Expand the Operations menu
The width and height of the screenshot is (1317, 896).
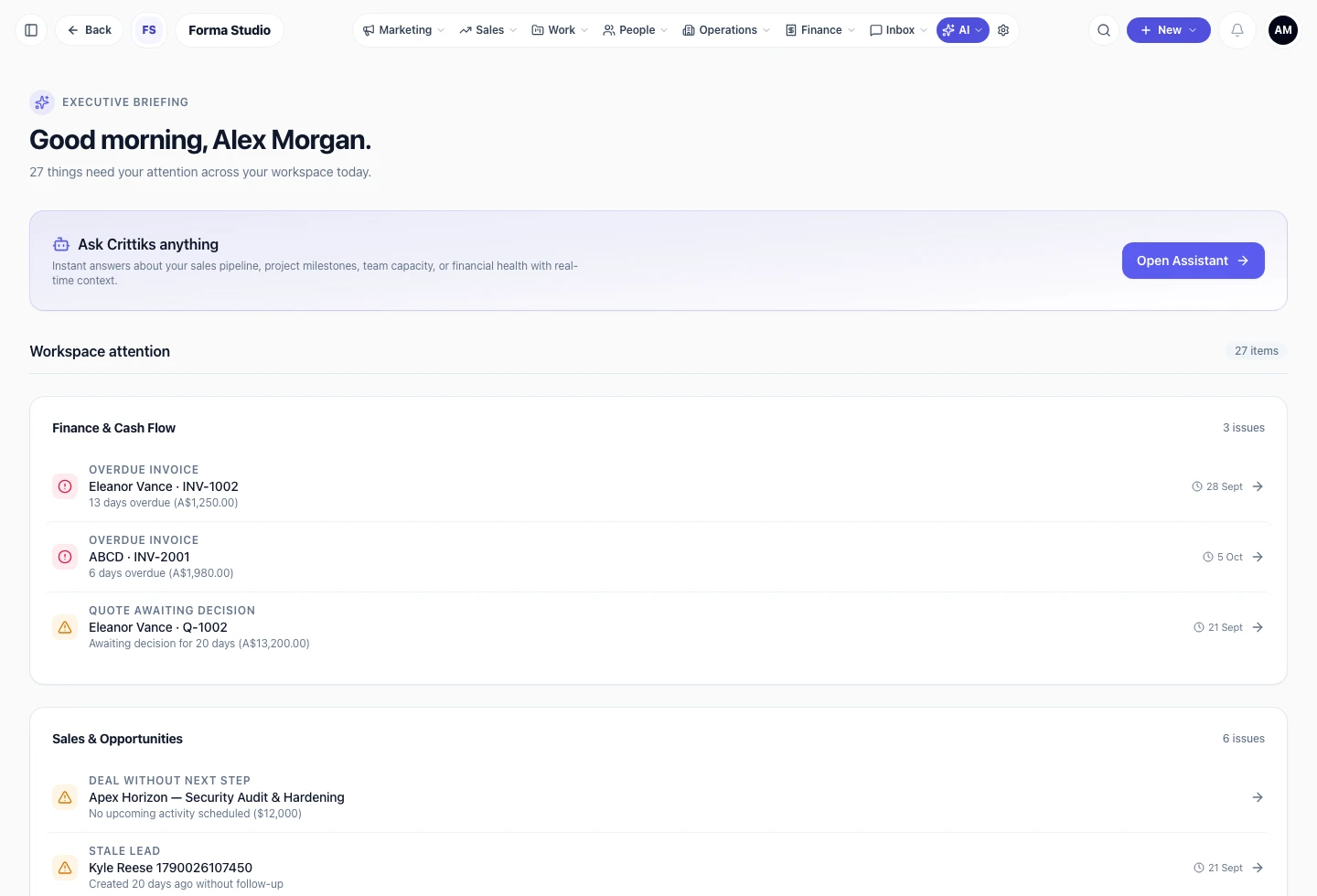tap(726, 30)
